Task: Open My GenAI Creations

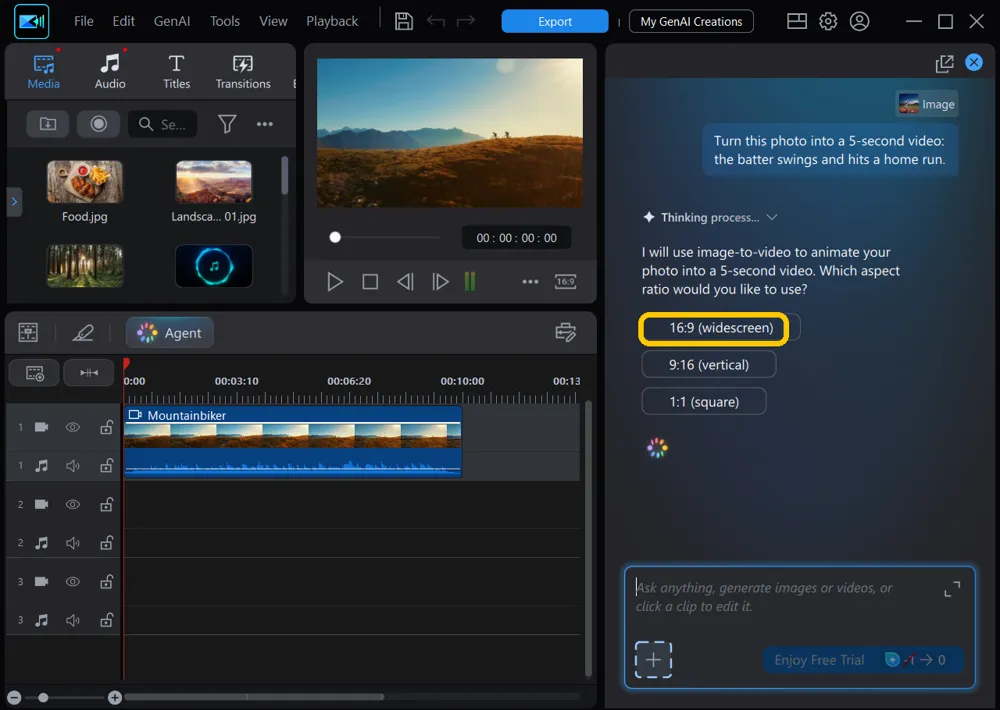Action: (x=691, y=21)
